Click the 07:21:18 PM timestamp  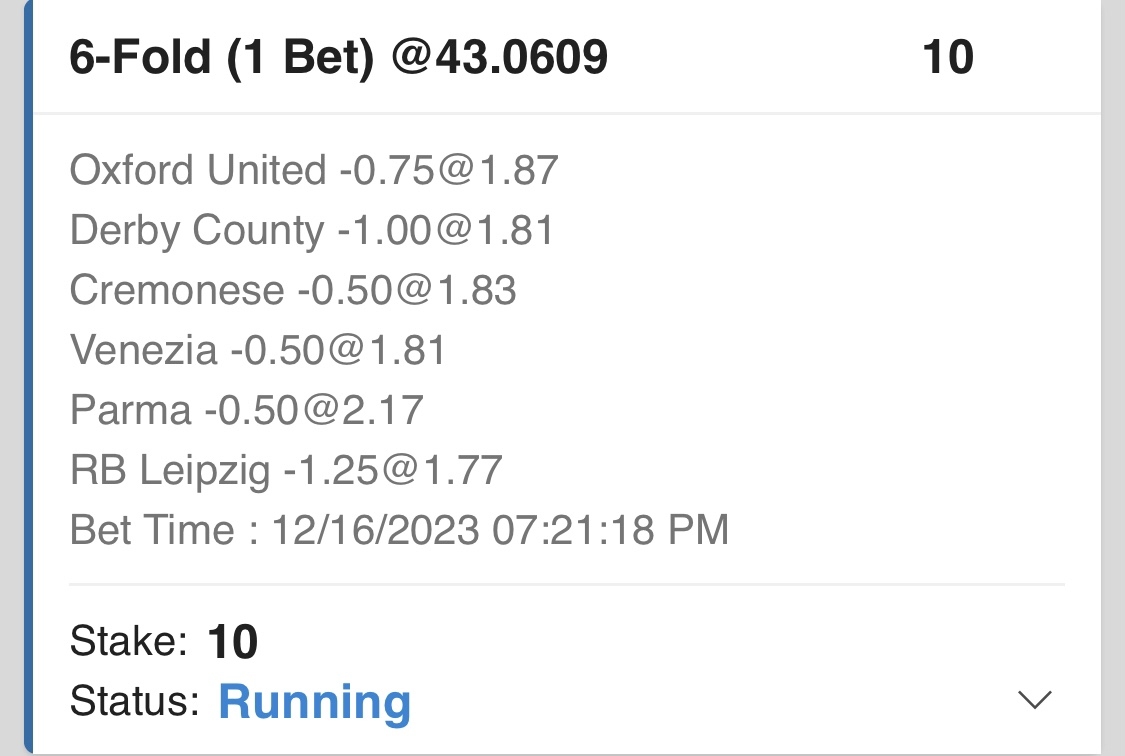(x=611, y=530)
